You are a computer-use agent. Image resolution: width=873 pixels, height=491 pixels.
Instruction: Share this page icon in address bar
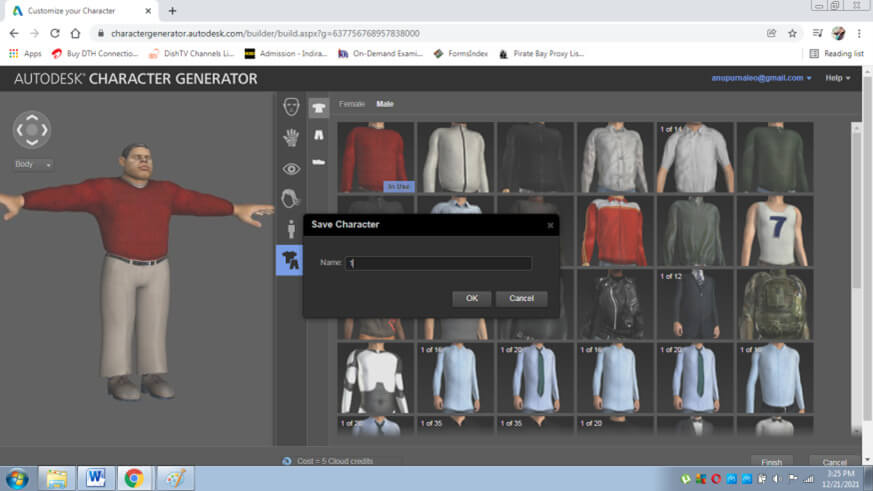[771, 33]
